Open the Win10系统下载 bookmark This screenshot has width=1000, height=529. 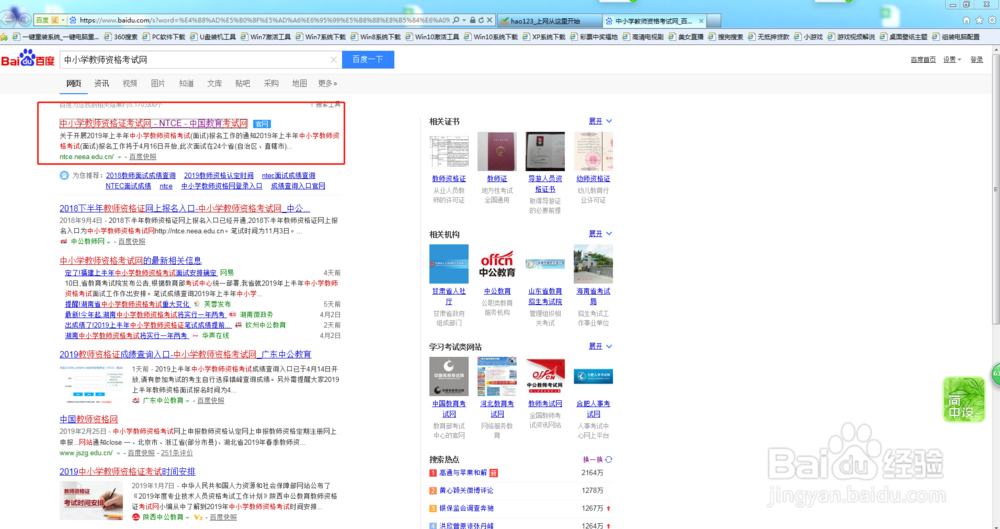pos(491,37)
